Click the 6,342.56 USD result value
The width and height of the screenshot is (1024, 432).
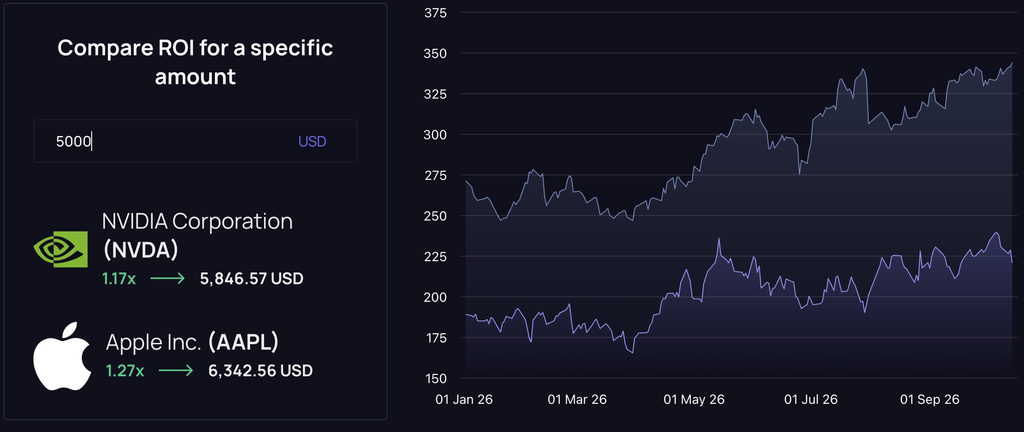coord(261,371)
